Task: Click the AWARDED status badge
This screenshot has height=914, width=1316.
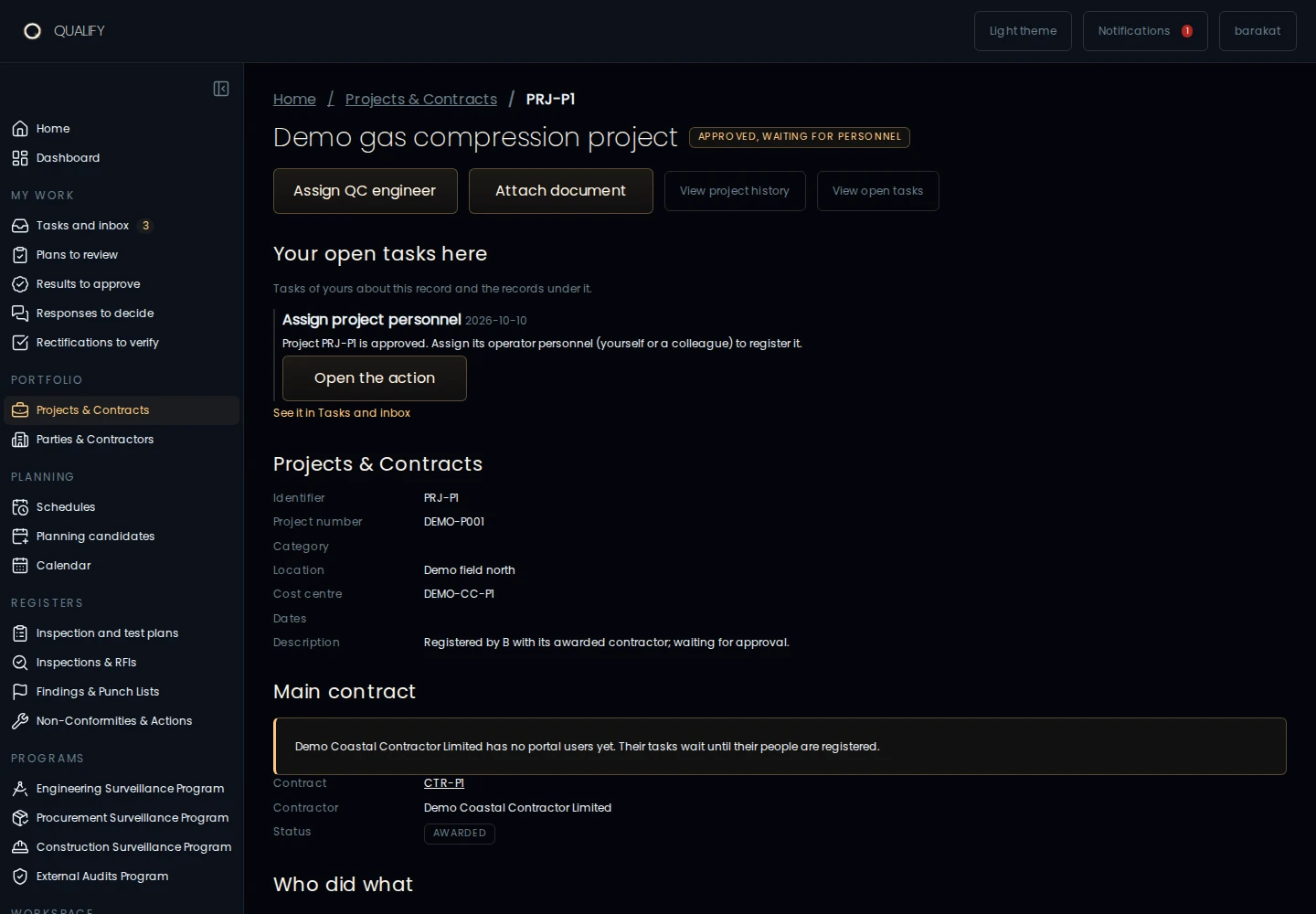Action: (460, 834)
